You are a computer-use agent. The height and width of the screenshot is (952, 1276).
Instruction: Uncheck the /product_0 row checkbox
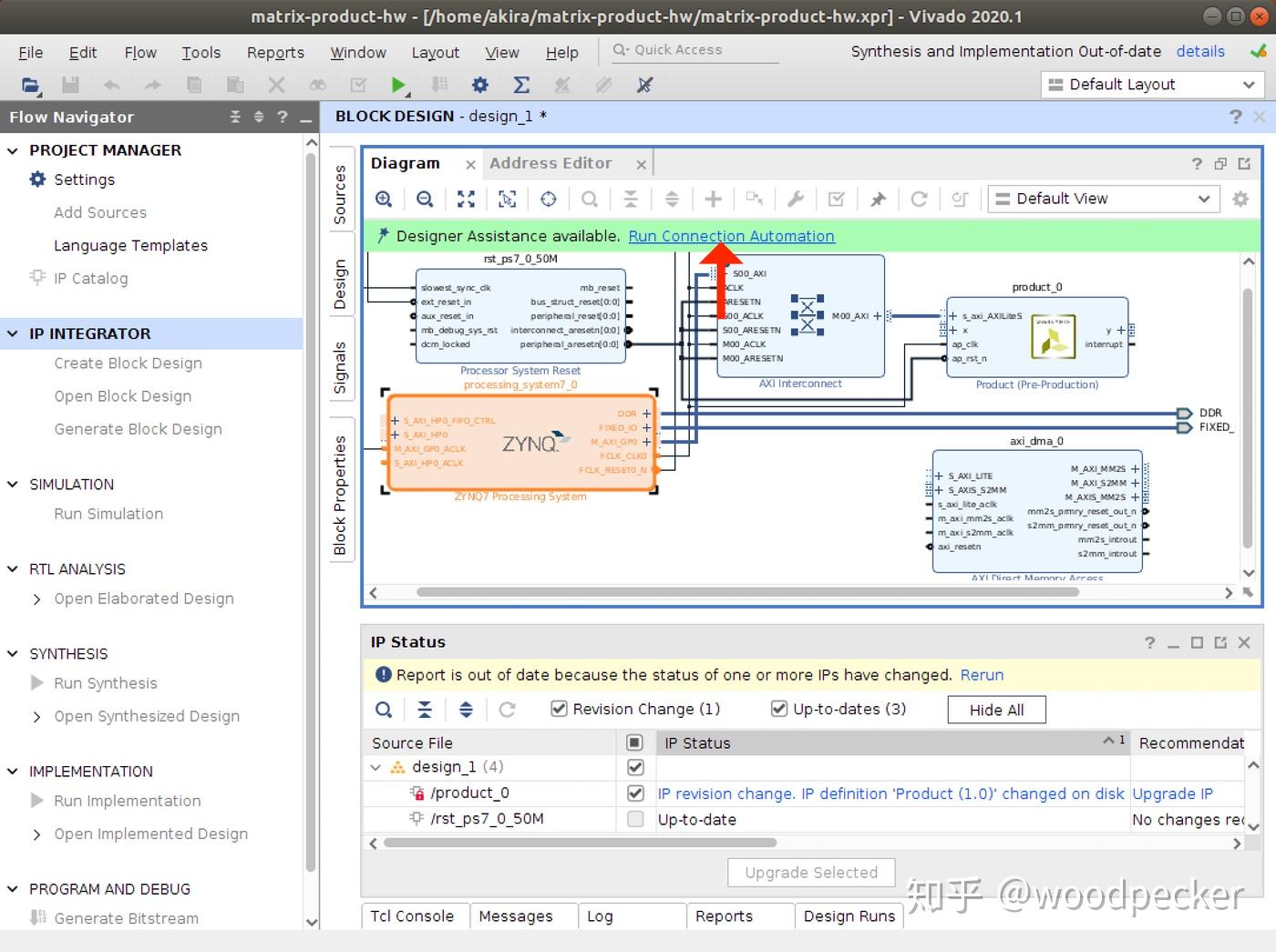(635, 793)
